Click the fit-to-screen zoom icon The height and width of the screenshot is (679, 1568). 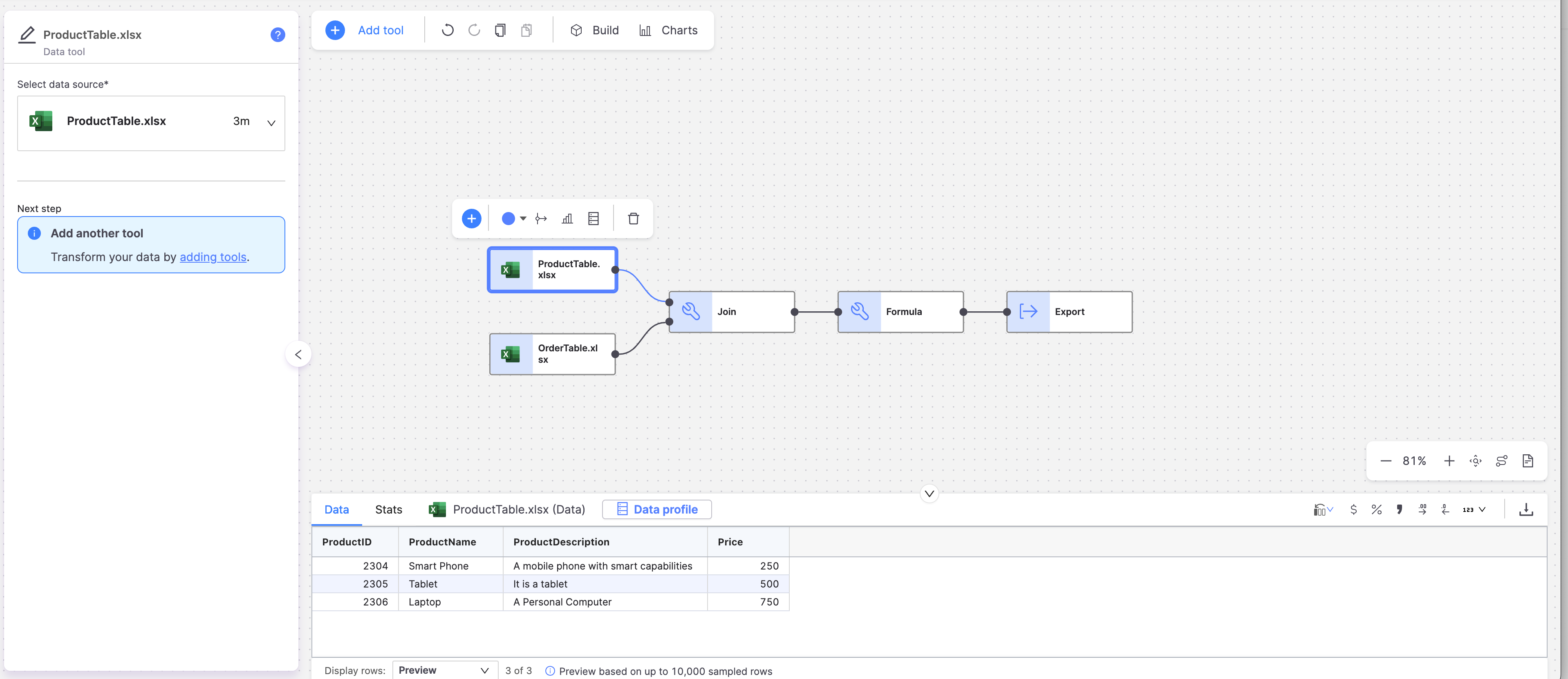click(x=1476, y=460)
